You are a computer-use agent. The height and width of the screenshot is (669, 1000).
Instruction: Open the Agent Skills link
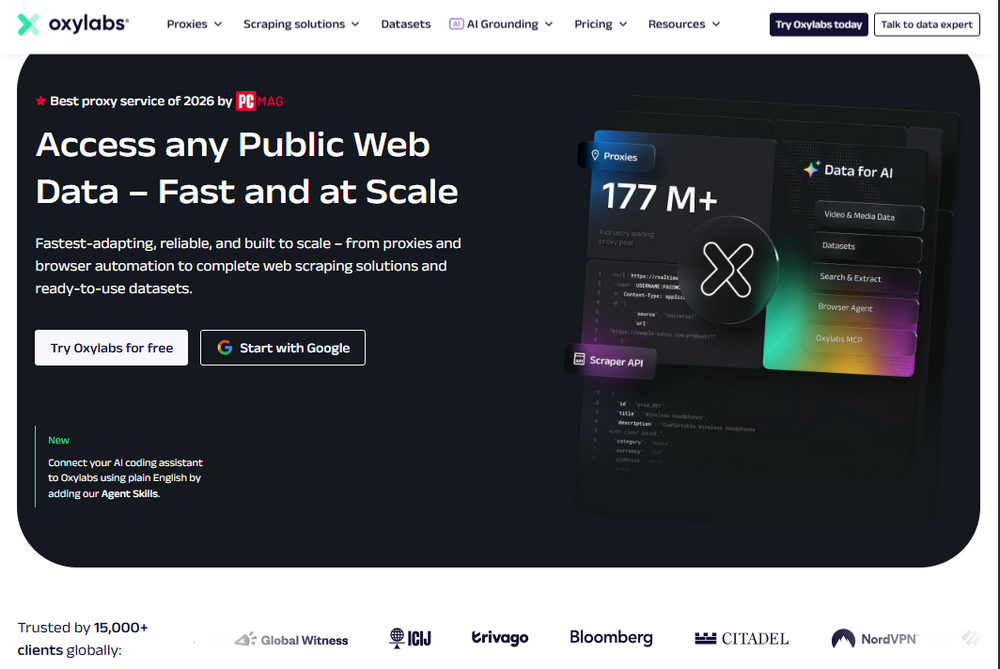coord(129,494)
